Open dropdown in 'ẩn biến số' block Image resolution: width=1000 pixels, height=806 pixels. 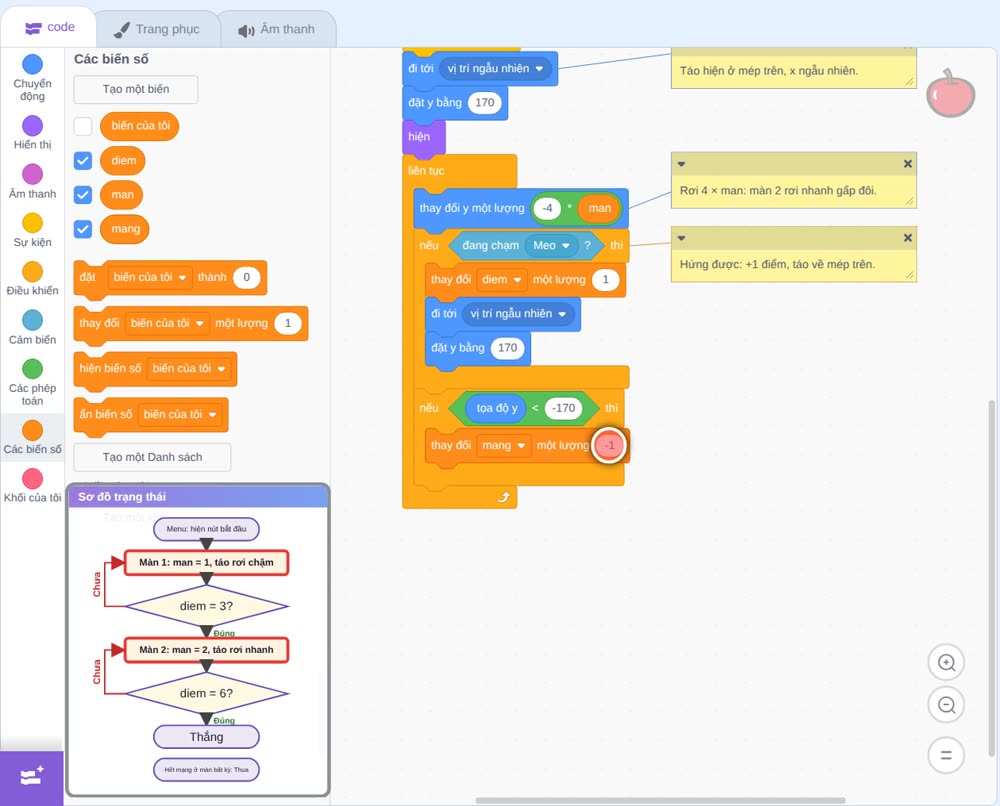pos(179,414)
